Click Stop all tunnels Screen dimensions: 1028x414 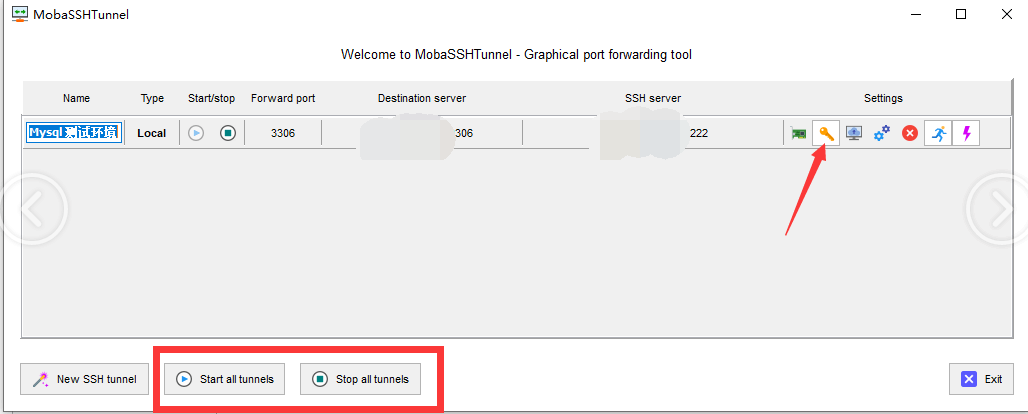coord(360,379)
